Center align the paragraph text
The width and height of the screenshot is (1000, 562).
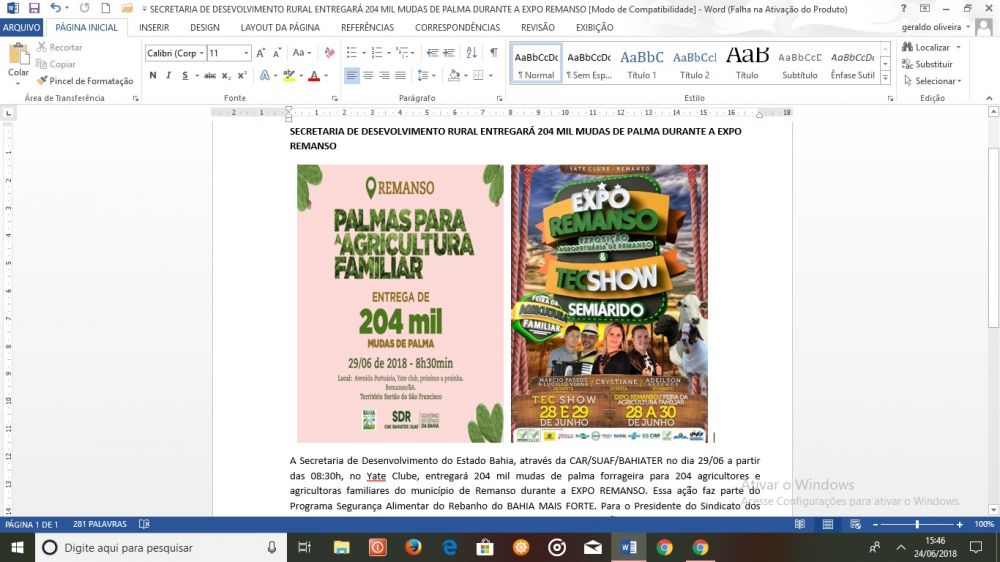[368, 75]
